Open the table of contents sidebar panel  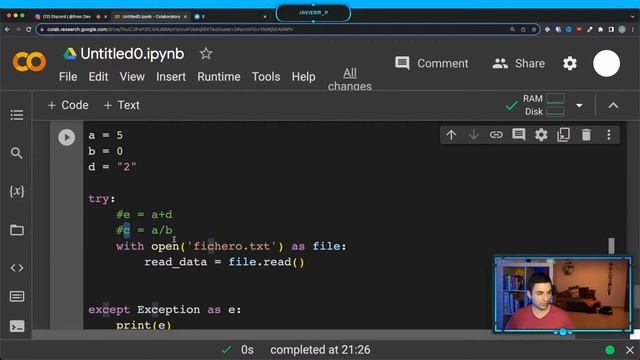pos(17,115)
